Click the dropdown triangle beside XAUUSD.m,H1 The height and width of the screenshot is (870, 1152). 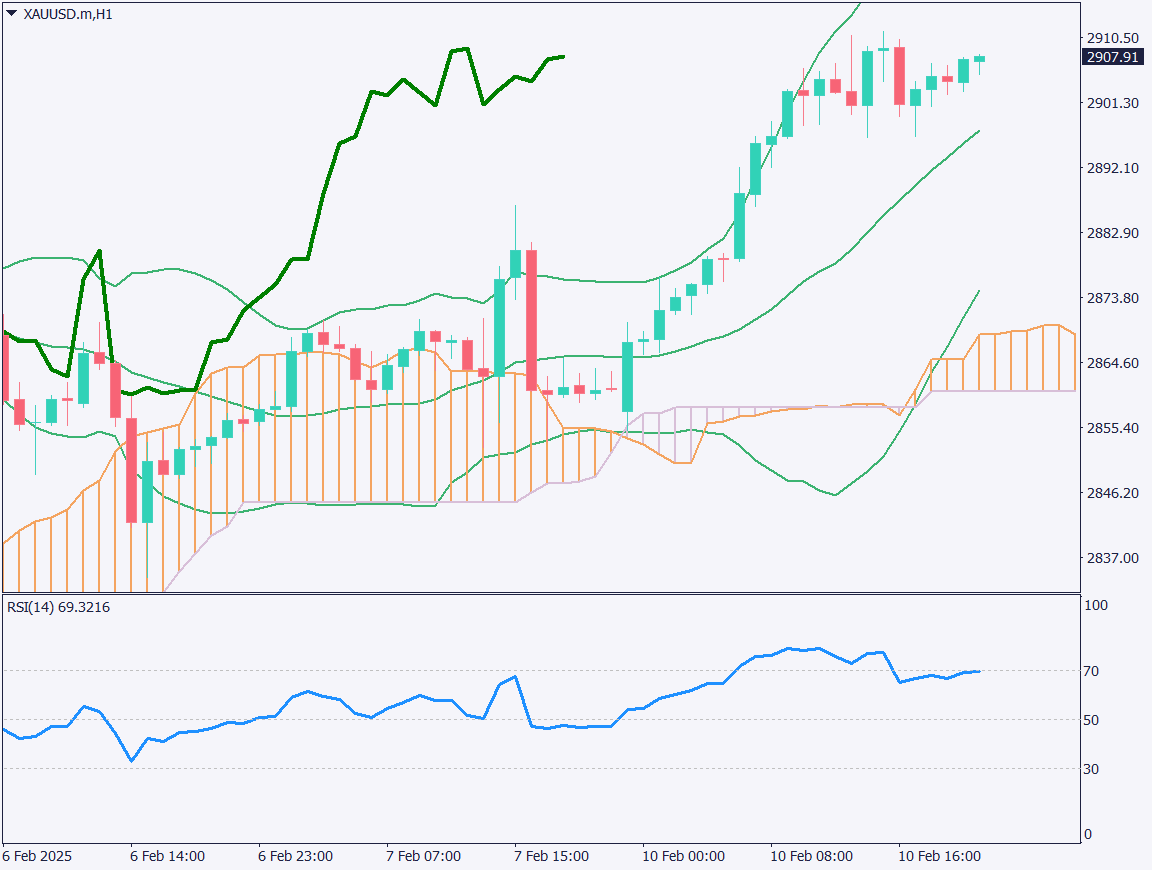(11, 14)
